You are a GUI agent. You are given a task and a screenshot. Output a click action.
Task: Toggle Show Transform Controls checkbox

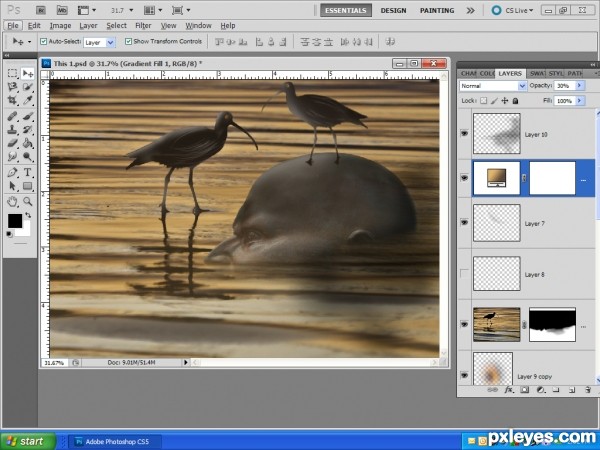tap(129, 41)
